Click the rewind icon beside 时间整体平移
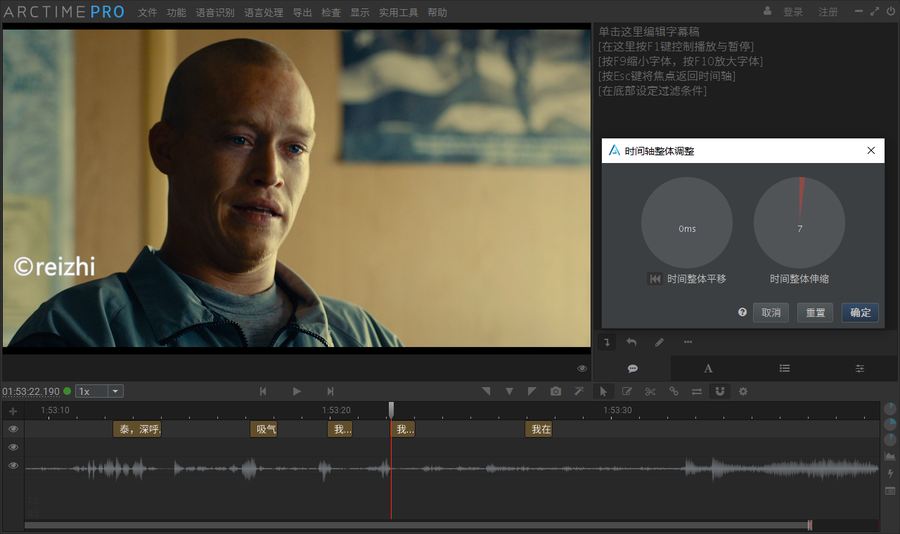Image resolution: width=900 pixels, height=534 pixels. 655,279
